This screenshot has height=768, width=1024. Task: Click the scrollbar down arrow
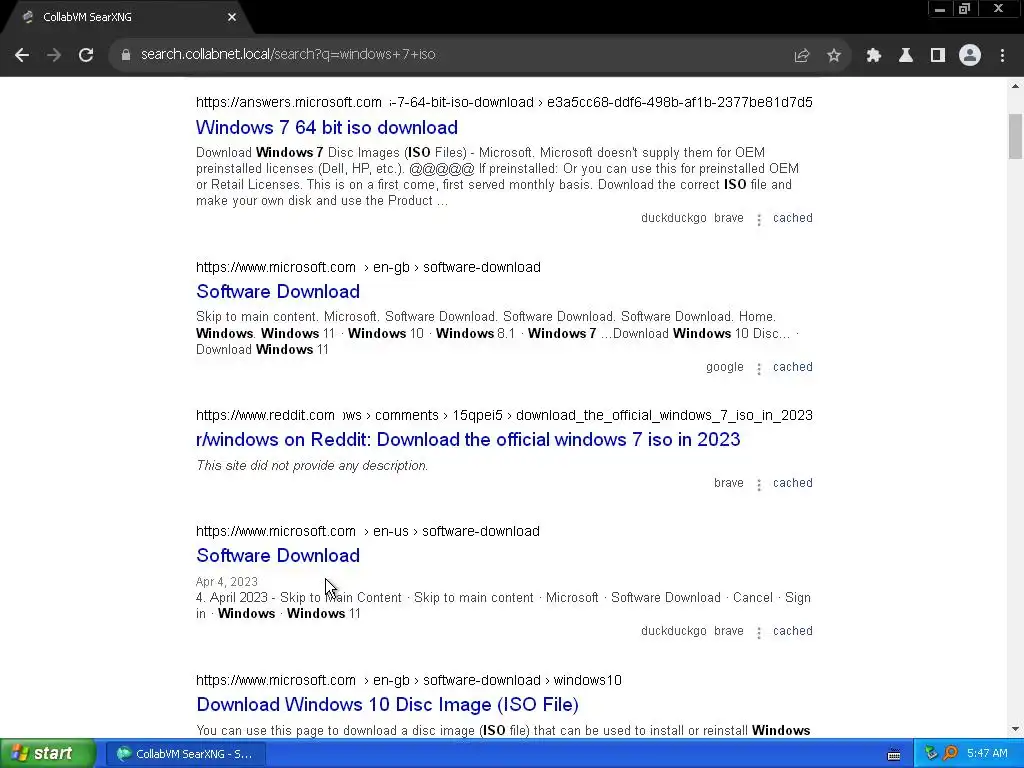pos(1015,729)
